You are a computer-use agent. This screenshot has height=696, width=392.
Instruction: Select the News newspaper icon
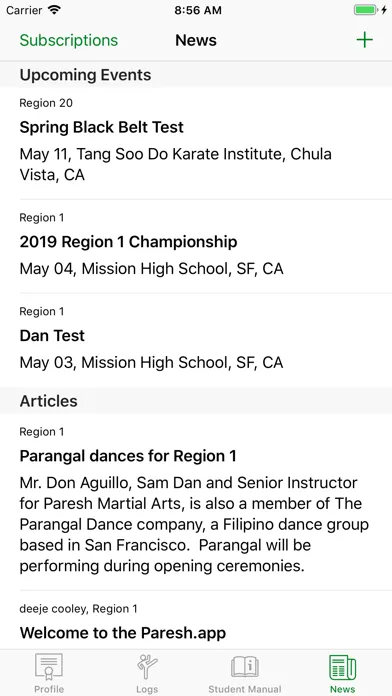pos(342,667)
